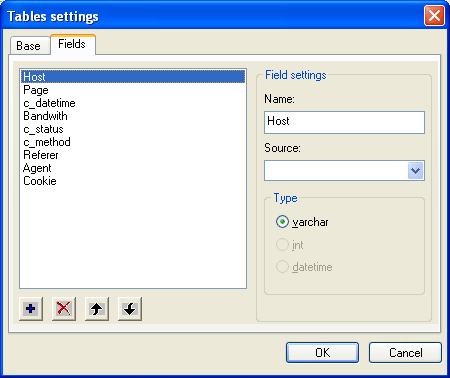
Task: Select the Agent list entry
Action: click(133, 168)
